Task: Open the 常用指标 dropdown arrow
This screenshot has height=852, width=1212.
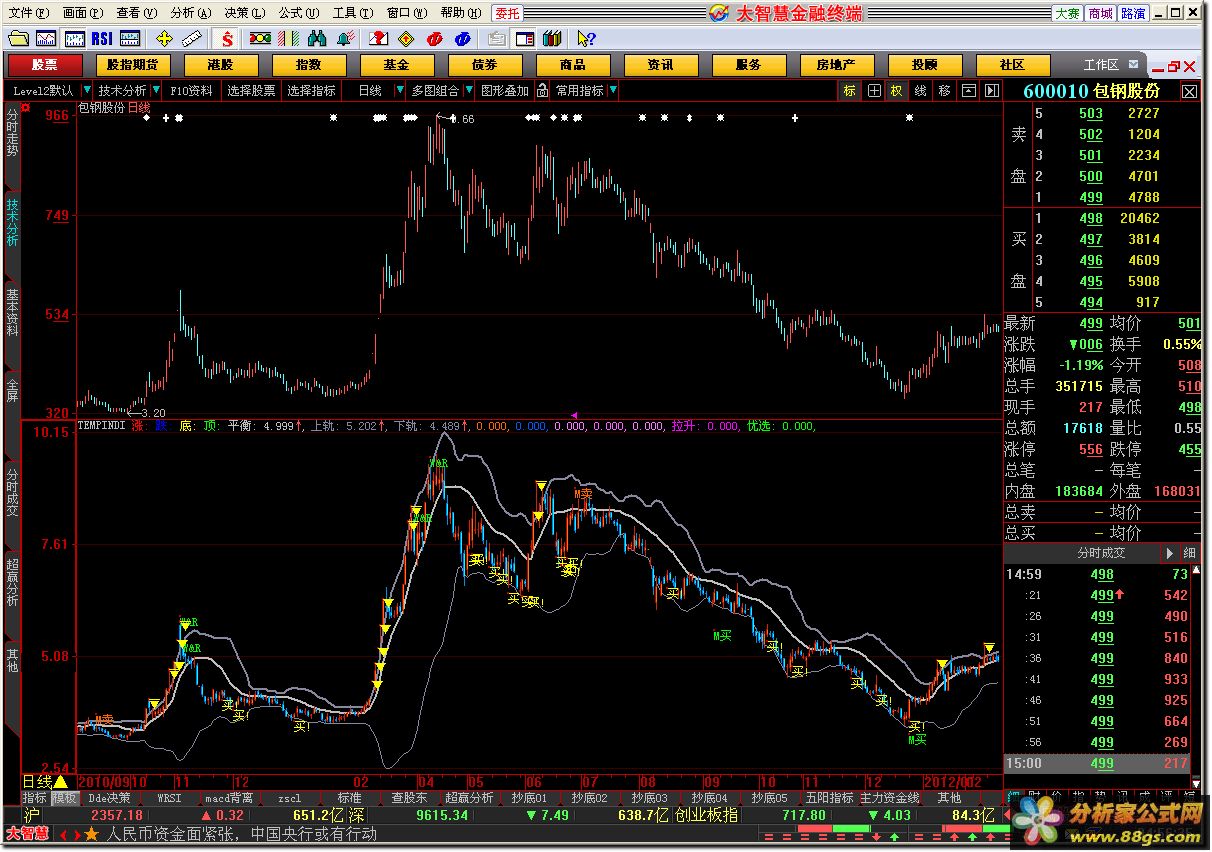Action: [612, 90]
